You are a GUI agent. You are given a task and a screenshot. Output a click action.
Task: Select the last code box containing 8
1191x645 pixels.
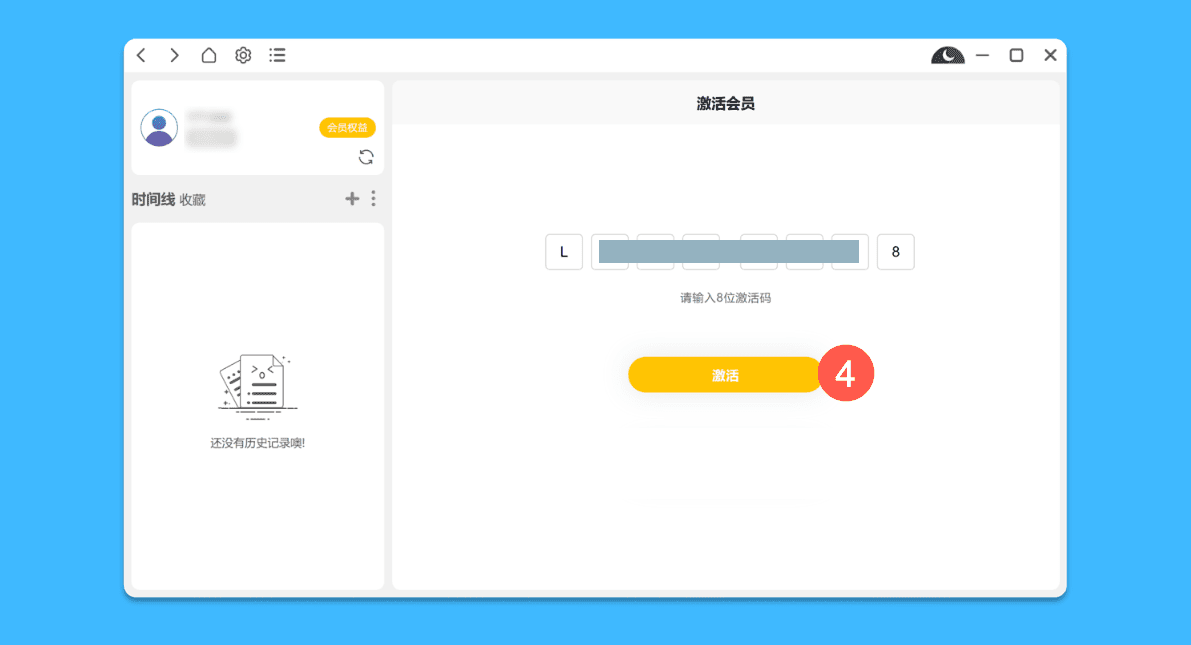point(895,252)
